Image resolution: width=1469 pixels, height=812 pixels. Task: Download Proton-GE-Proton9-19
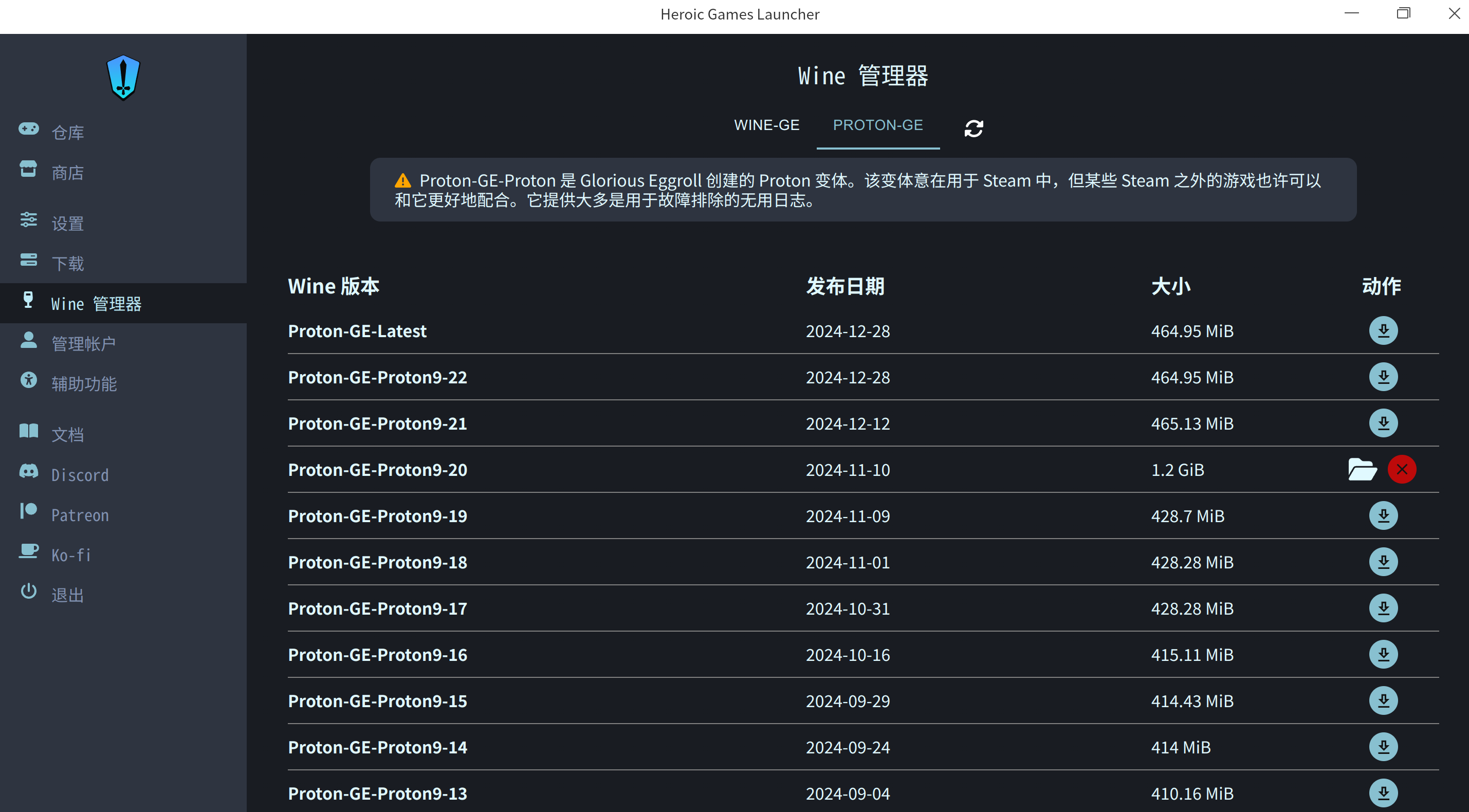click(1383, 515)
